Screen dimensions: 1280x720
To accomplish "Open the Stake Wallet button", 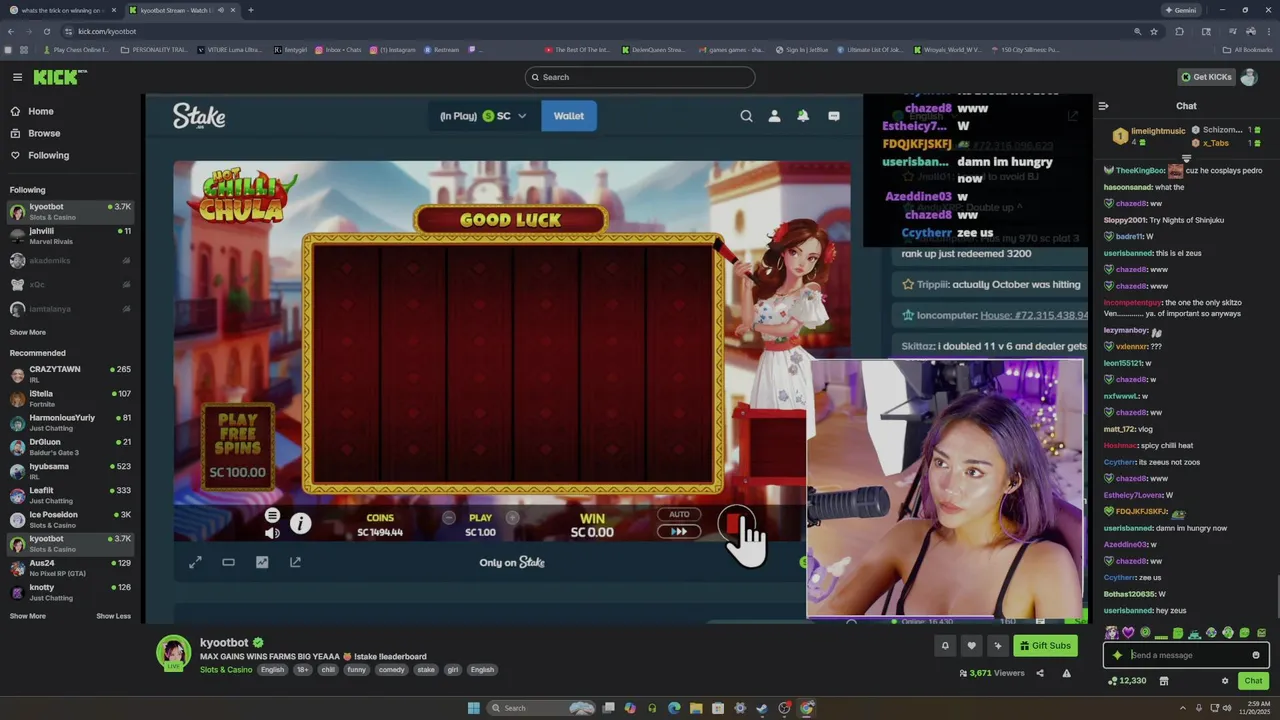I will 569,116.
